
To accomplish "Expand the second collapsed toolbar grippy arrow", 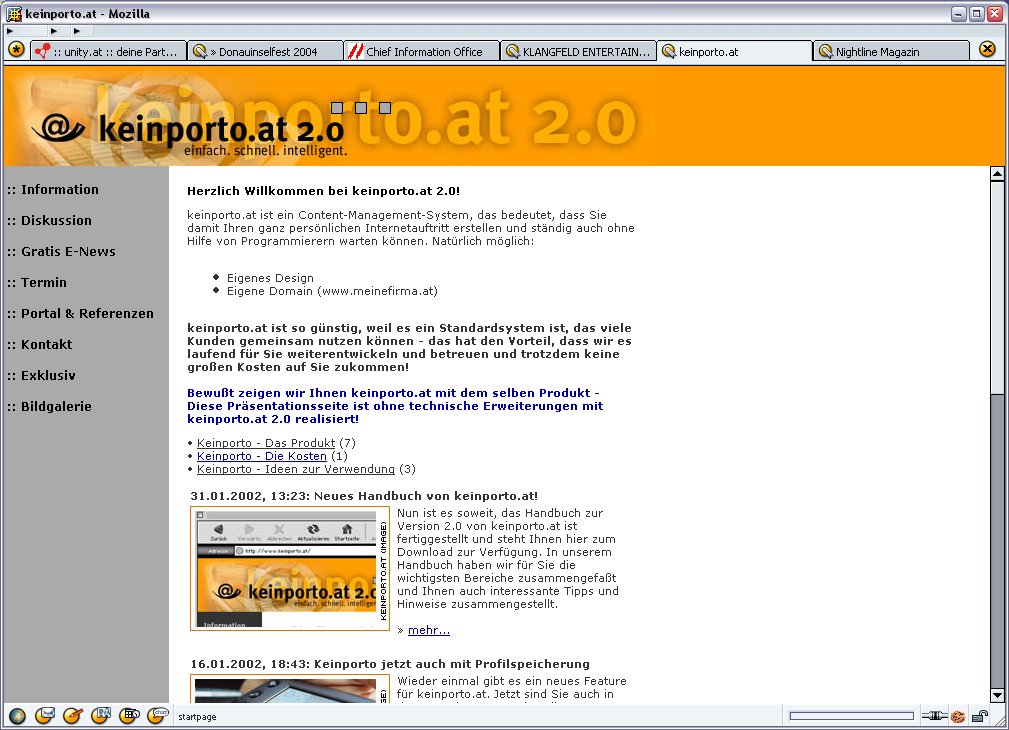I will click(x=54, y=31).
